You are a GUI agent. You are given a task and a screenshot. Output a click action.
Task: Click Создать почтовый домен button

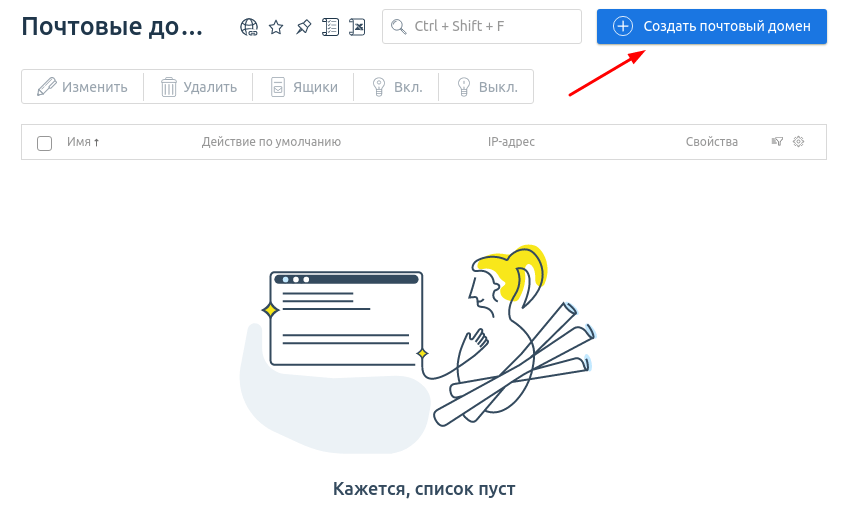coord(711,26)
